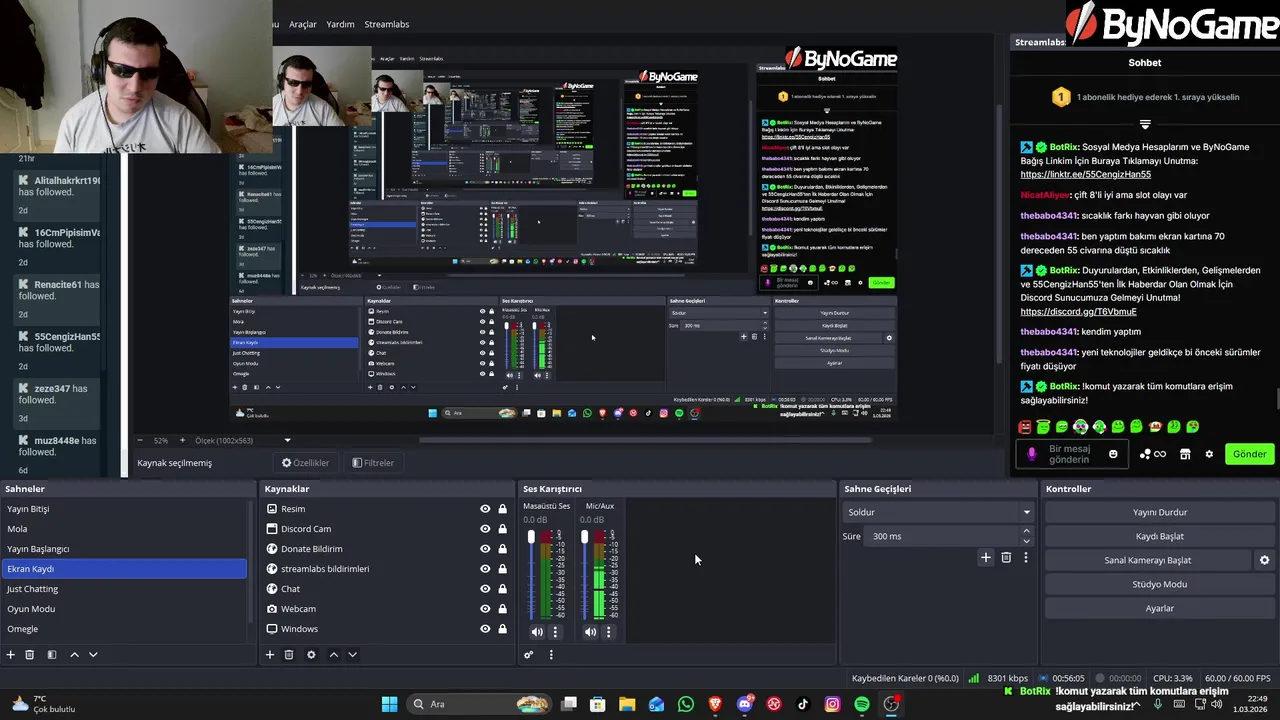The image size is (1280, 720).
Task: Delete selected scene using trash icon in Sahneler
Action: click(x=30, y=654)
